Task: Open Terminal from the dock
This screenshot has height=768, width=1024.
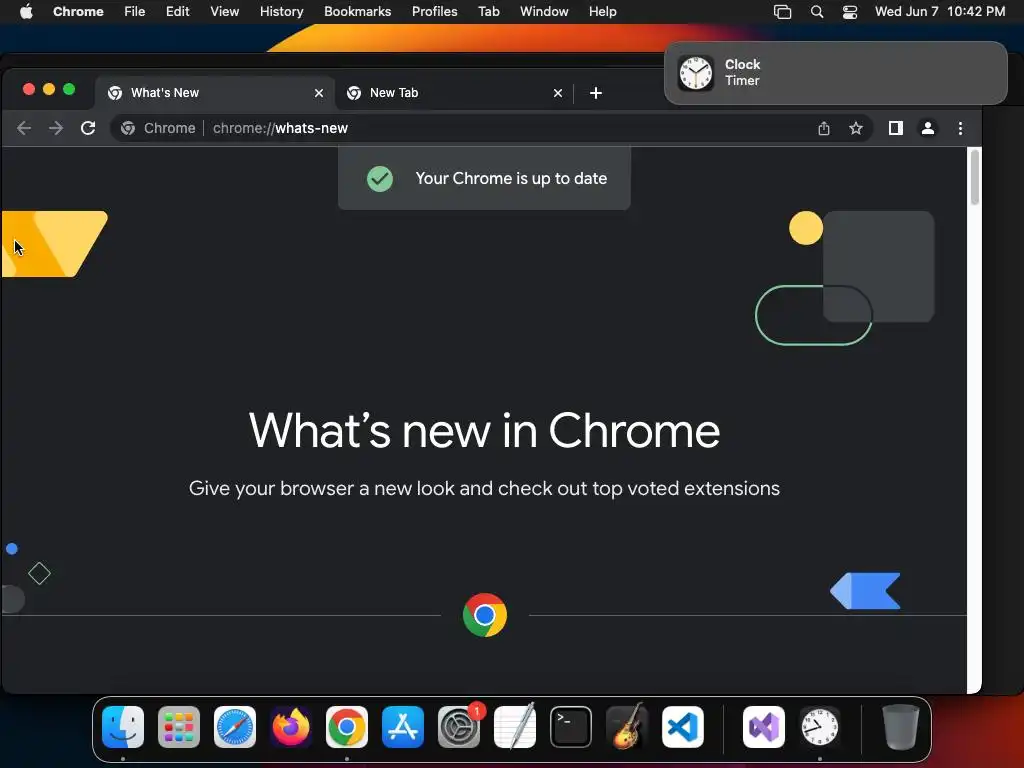Action: pos(571,727)
